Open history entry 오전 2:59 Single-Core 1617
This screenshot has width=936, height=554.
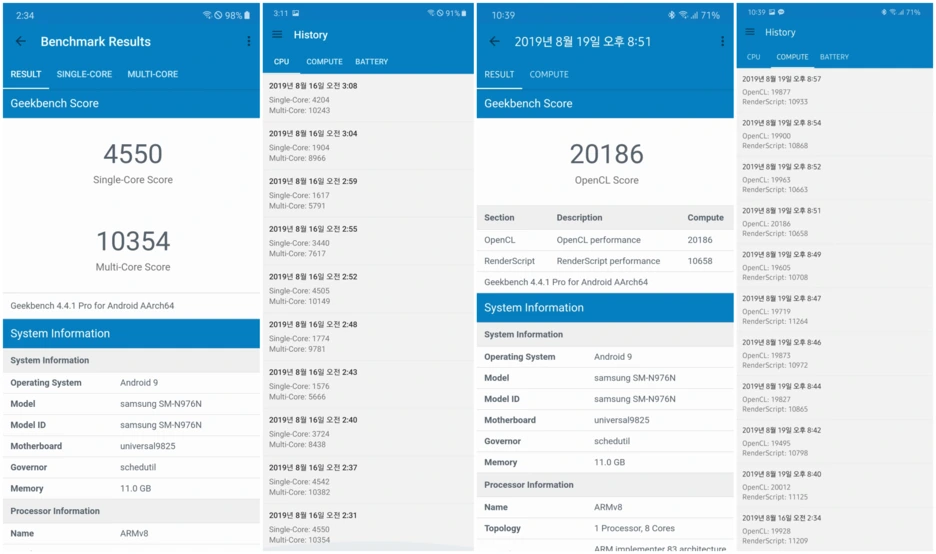(368, 193)
